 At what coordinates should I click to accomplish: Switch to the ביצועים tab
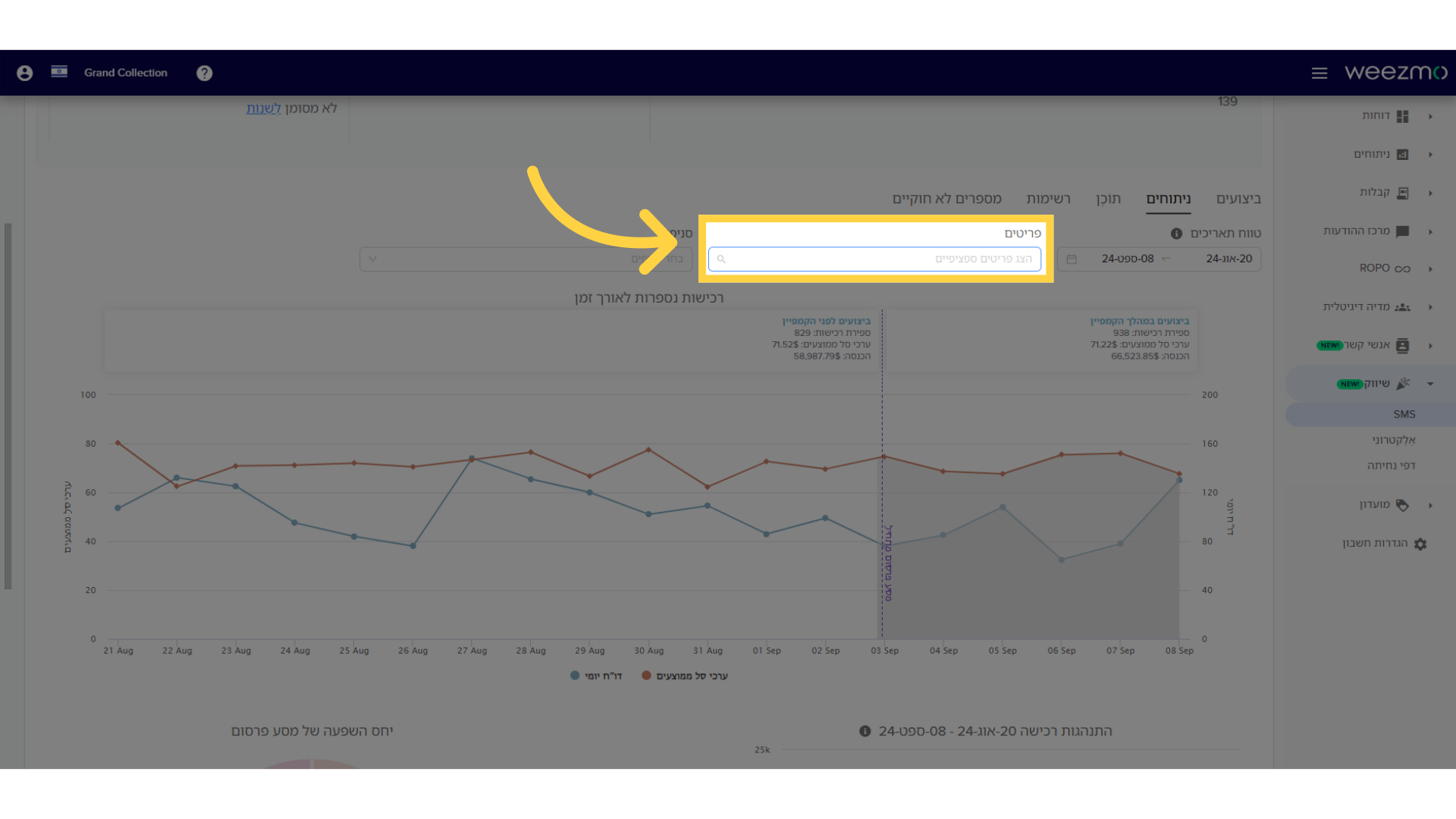pos(1238,199)
